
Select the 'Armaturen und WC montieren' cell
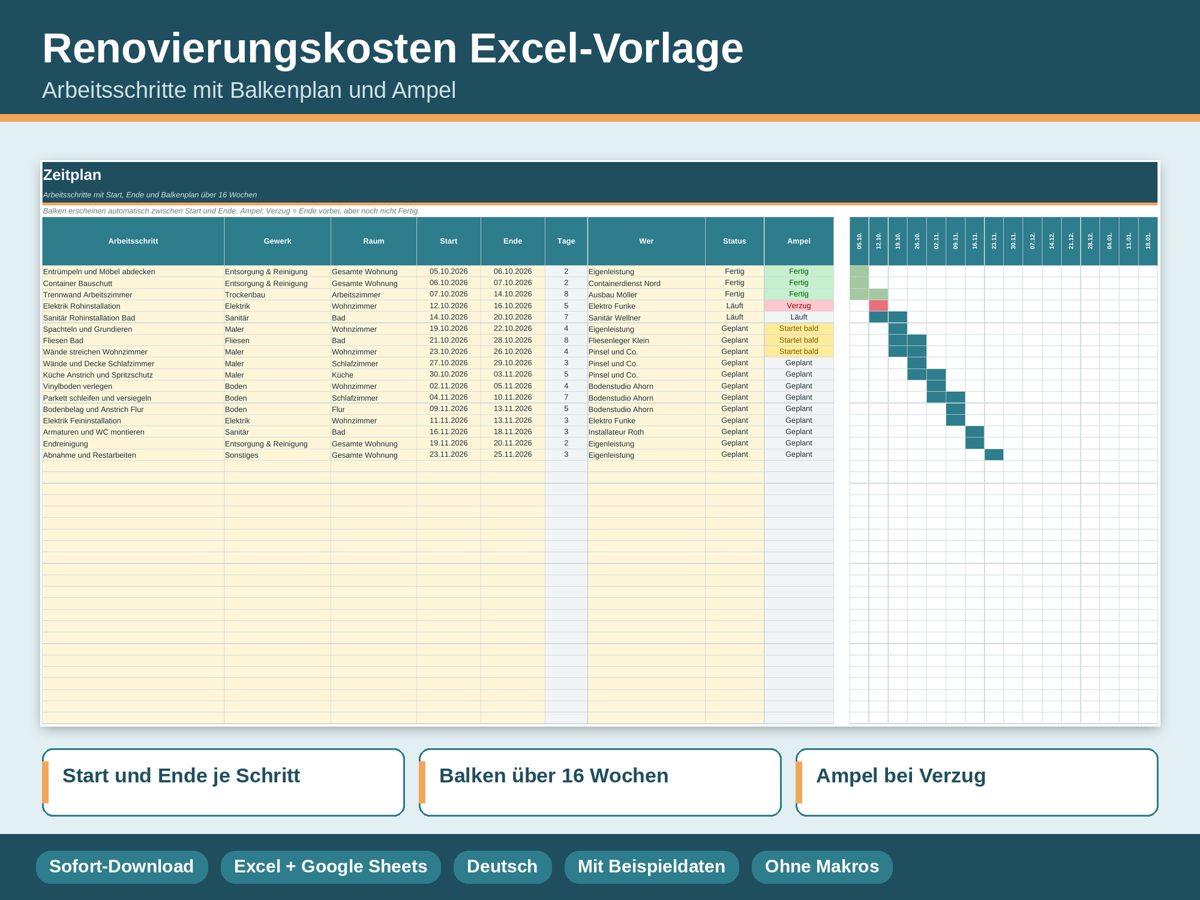tap(133, 432)
